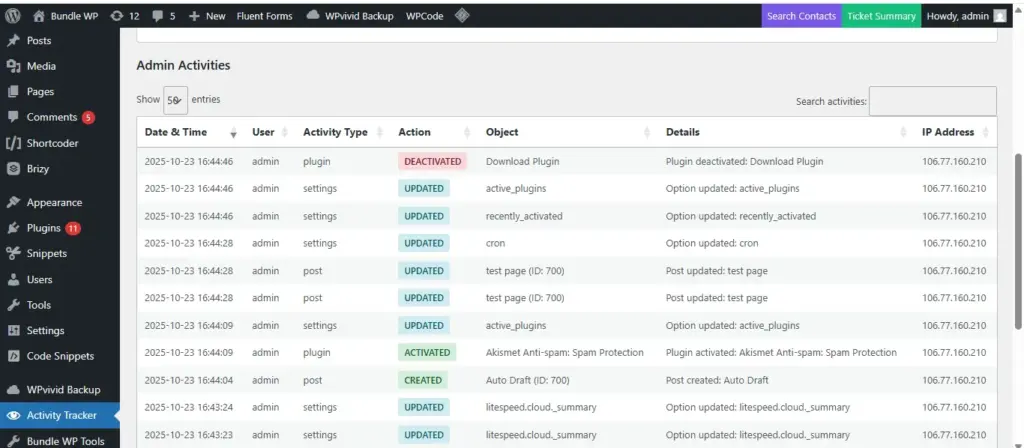Click 2025-10-23 16:44:04 timestamp
This screenshot has width=1024, height=448.
pos(189,380)
